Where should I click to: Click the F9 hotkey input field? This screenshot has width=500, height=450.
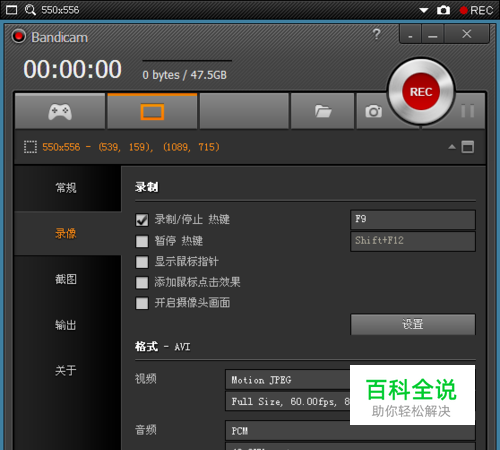click(x=413, y=219)
